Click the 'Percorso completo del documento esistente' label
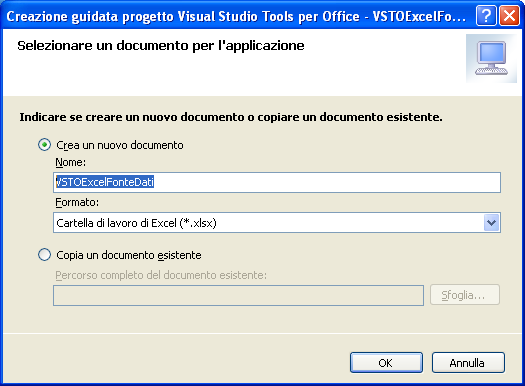The height and width of the screenshot is (386, 525). pos(161,275)
